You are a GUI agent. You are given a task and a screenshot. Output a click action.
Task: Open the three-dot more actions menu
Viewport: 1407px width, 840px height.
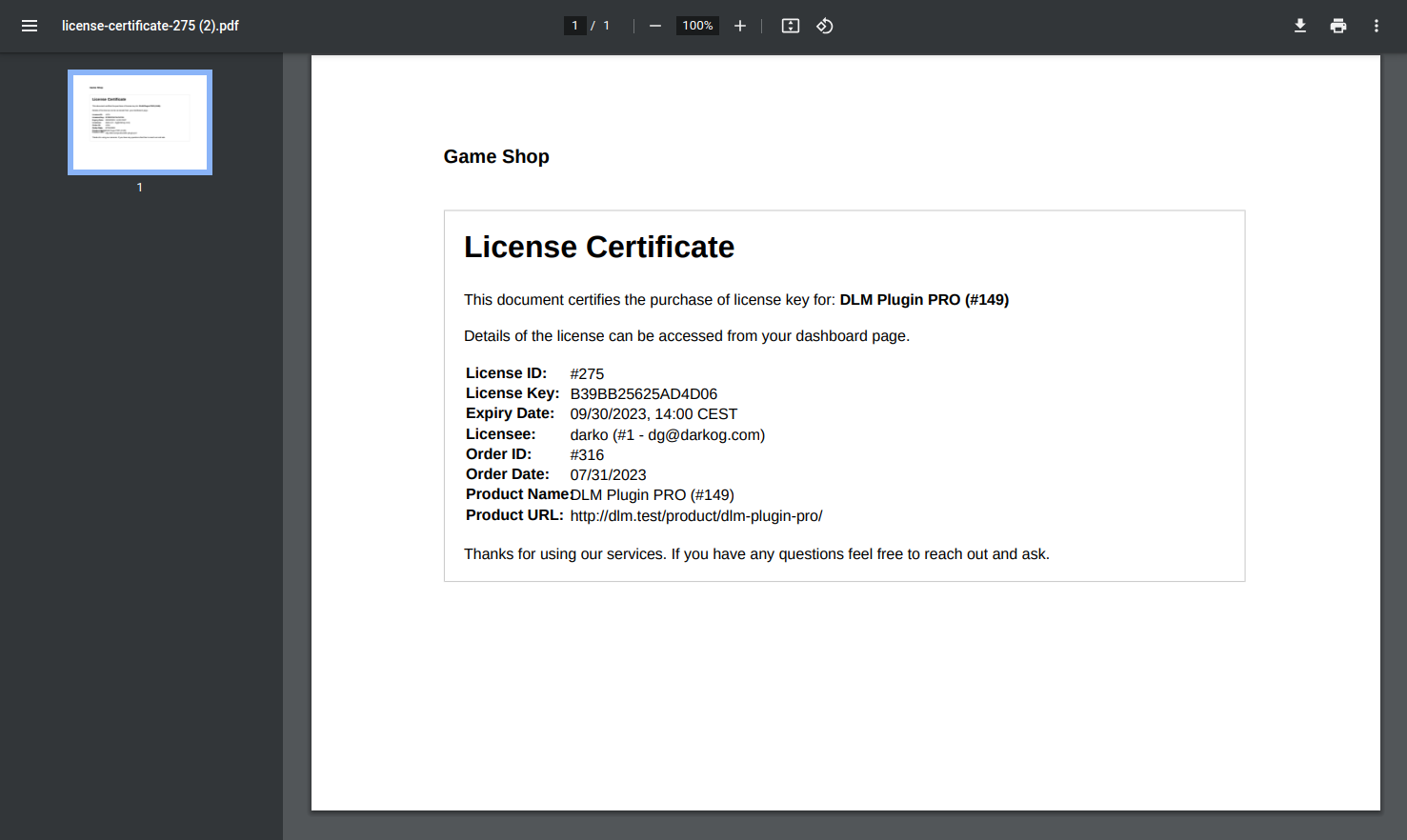pyautogui.click(x=1377, y=26)
